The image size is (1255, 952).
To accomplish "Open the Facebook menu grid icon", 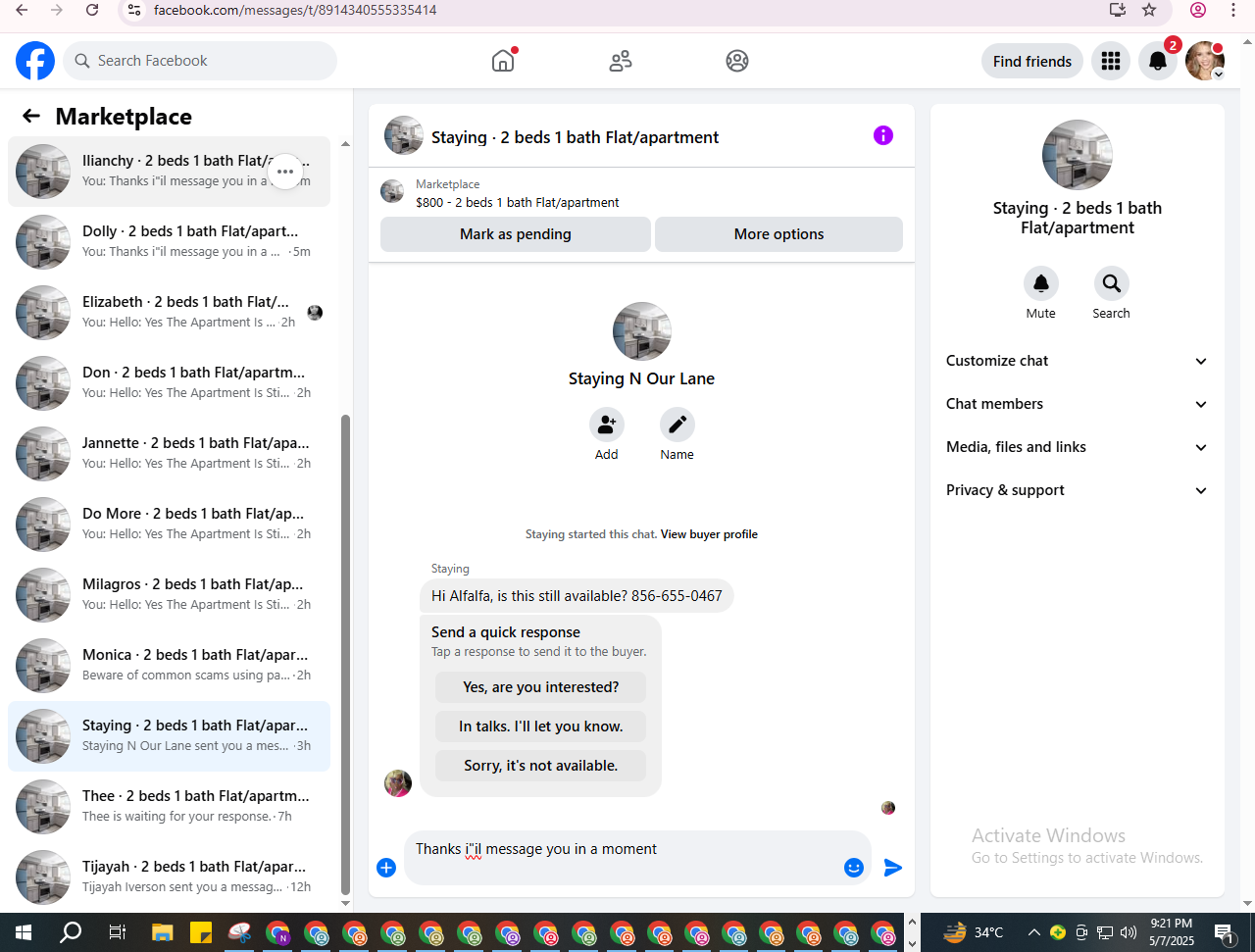I will [1111, 61].
